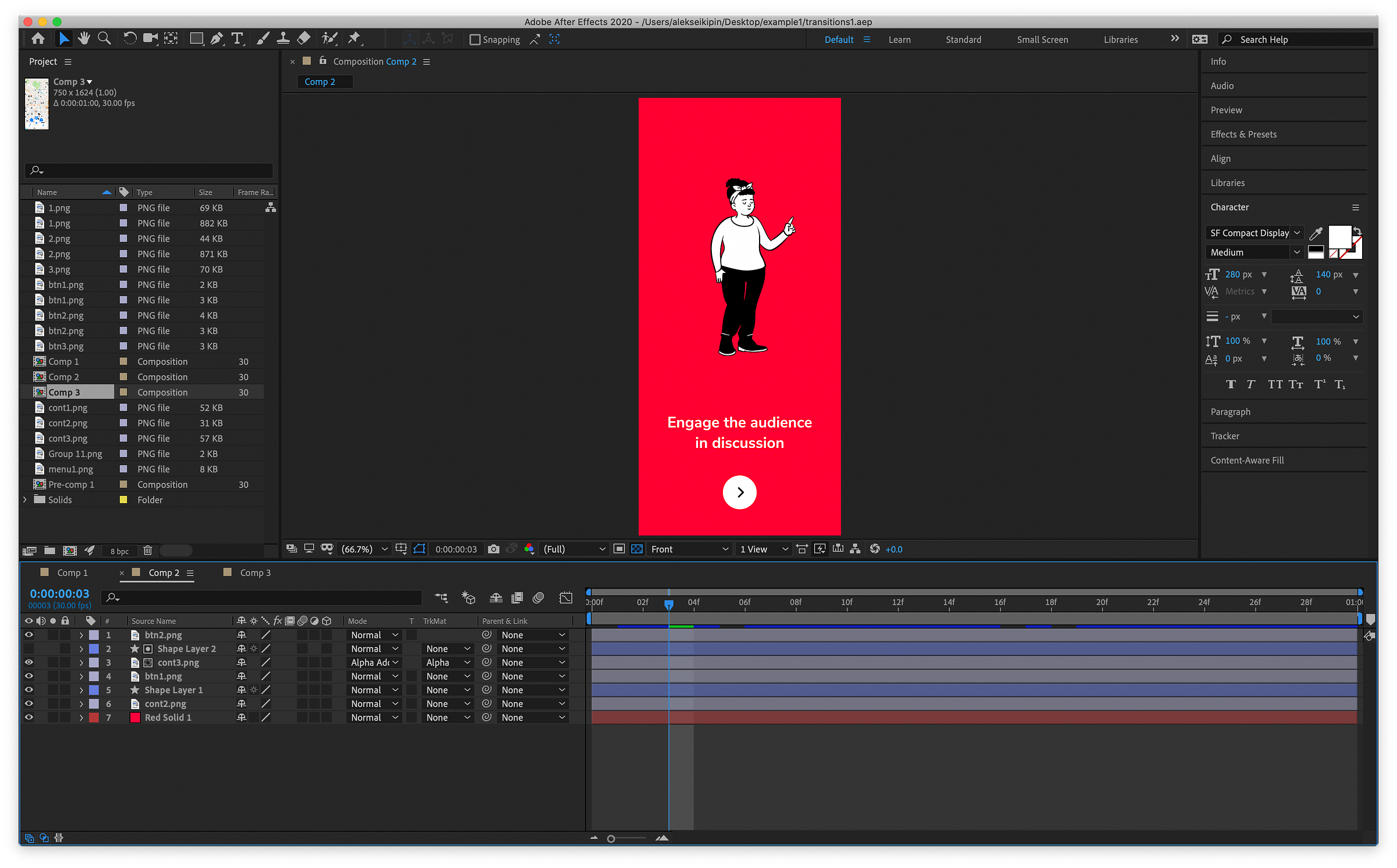Select the Pen tool
Viewport: 1397px width, 868px height.
click(217, 39)
